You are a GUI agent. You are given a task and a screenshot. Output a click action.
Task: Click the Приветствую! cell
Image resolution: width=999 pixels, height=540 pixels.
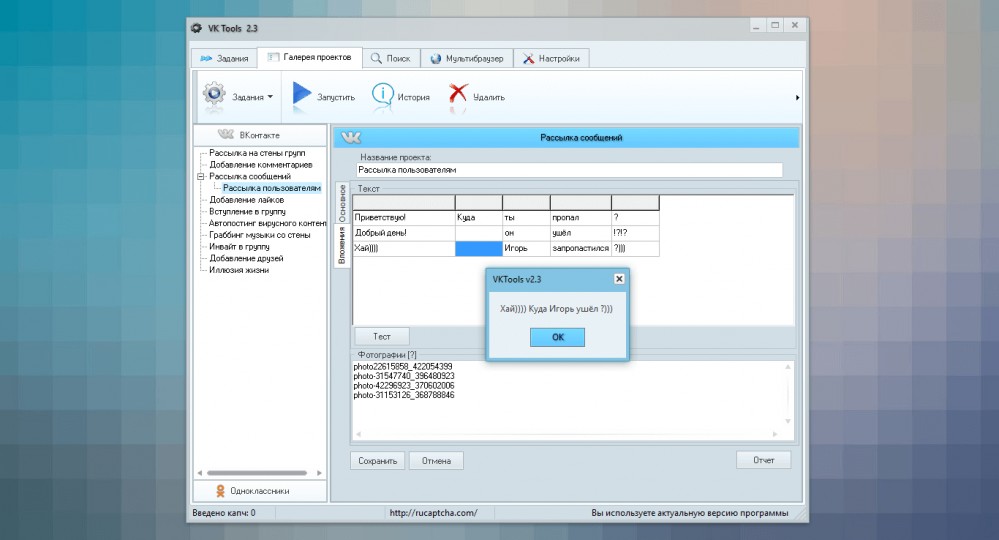[404, 218]
